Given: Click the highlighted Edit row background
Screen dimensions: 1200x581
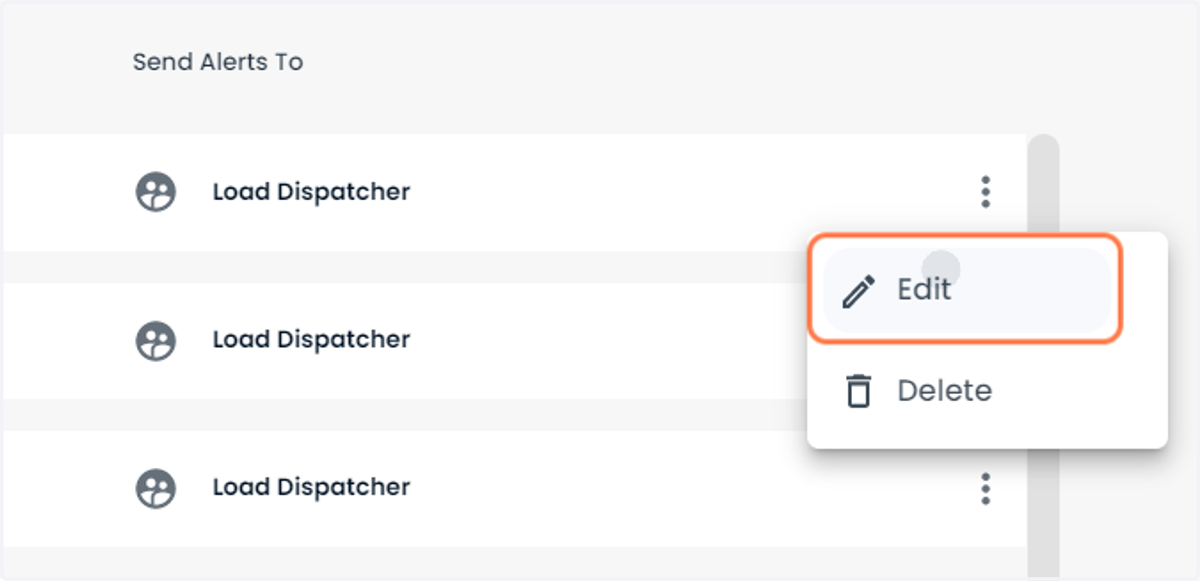Looking at the screenshot, I should tap(1040, 290).
